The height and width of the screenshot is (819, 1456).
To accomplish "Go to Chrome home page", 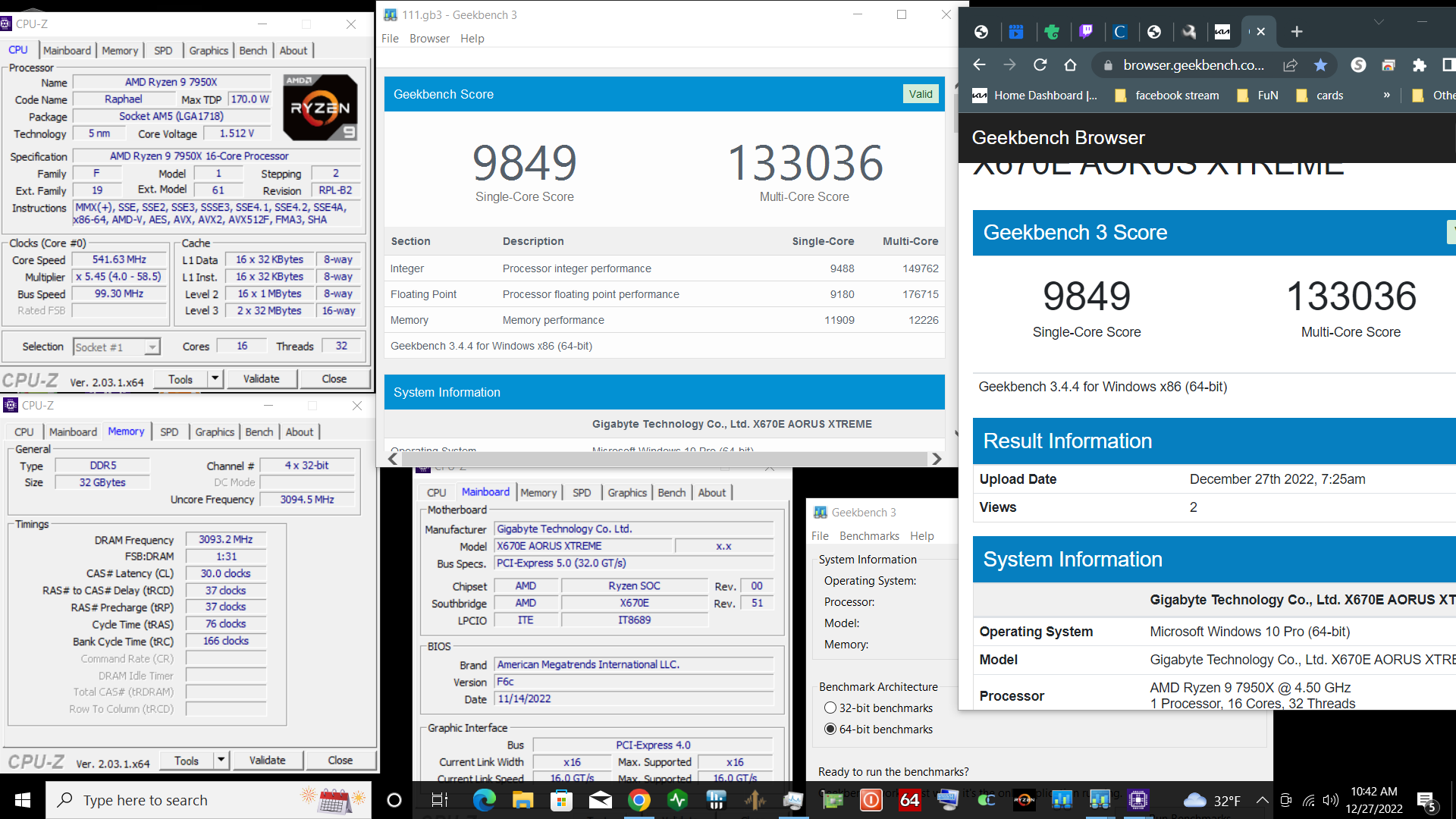I will tap(1070, 65).
